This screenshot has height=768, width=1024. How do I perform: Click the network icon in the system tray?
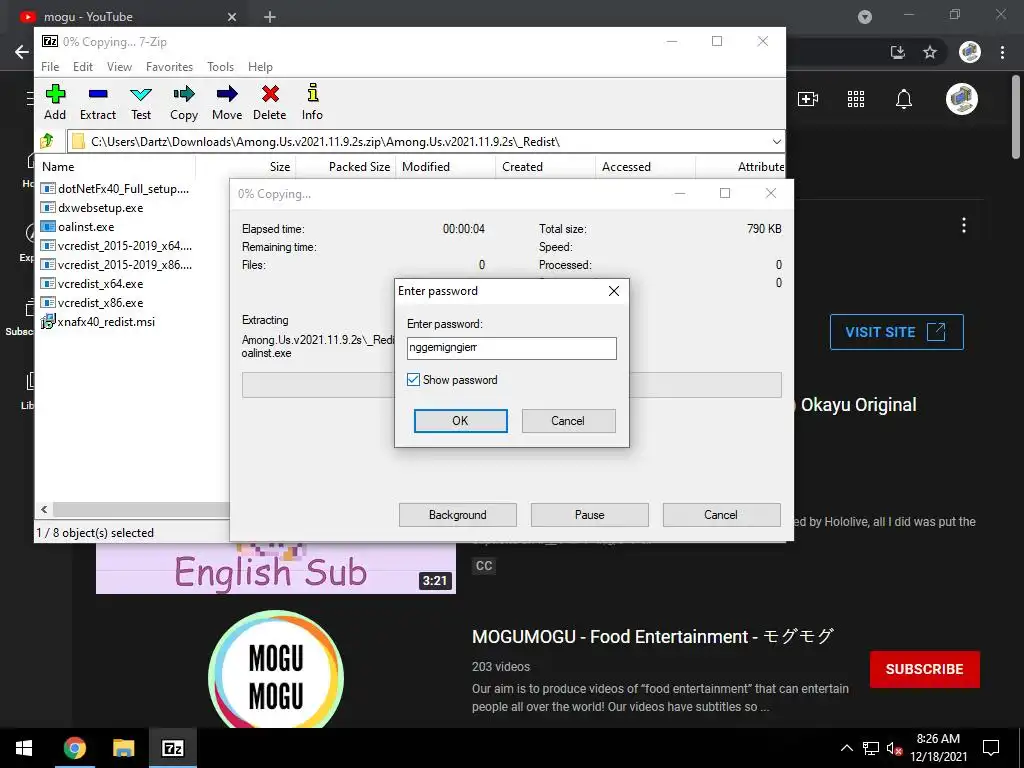click(x=871, y=748)
